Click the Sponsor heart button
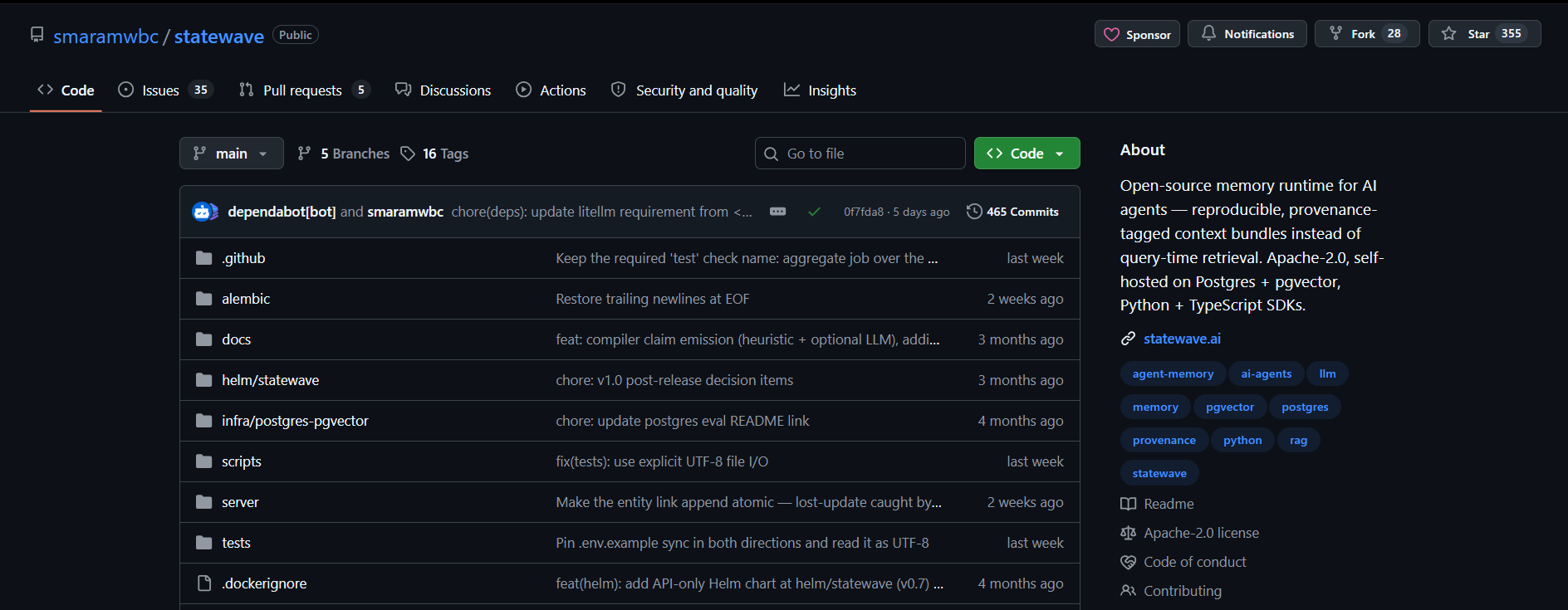Screen dimensions: 1568x610 (1136, 34)
